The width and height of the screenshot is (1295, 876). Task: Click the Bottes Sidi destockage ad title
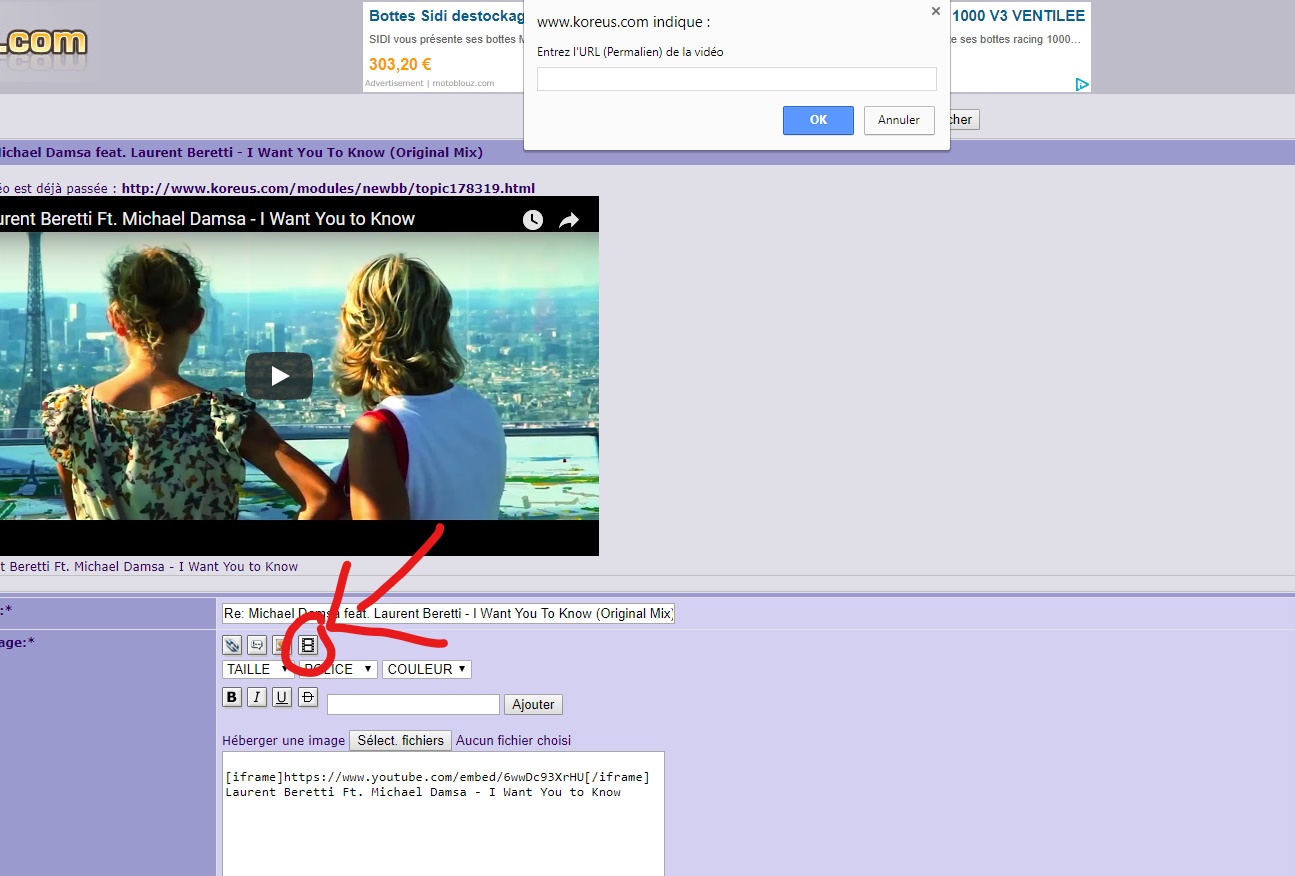(446, 16)
